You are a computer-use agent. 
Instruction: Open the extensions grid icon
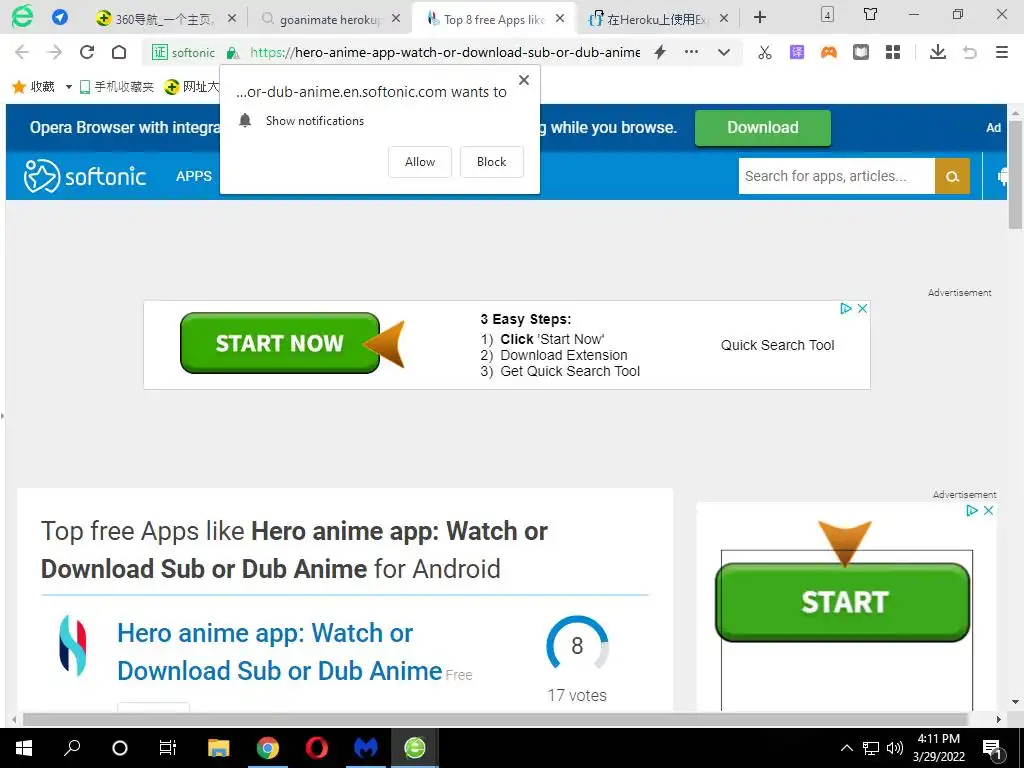893,52
